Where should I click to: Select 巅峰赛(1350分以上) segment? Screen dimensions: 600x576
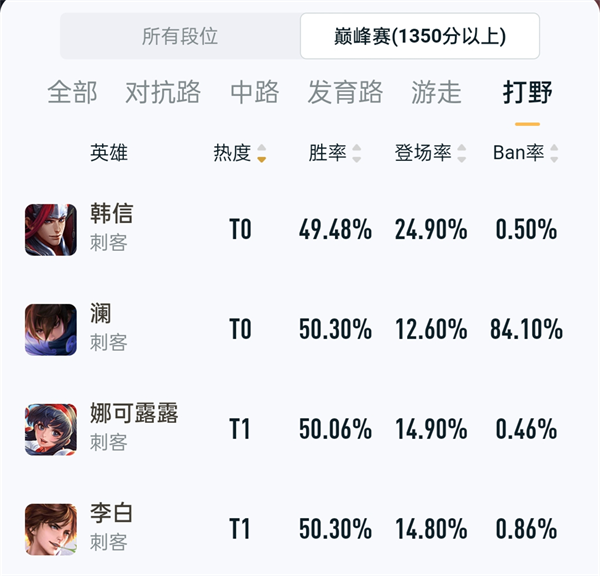(420, 36)
